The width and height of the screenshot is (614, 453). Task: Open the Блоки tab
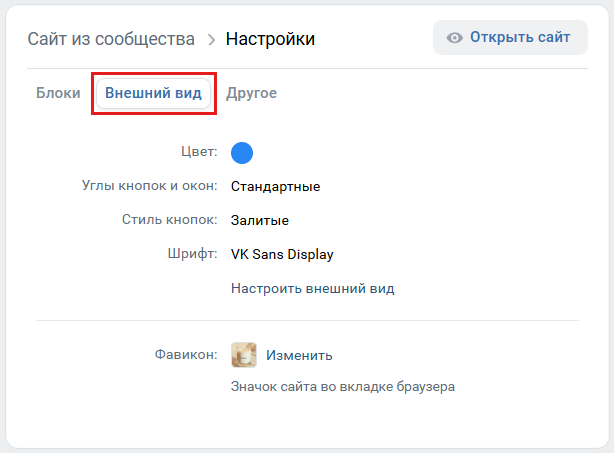pyautogui.click(x=58, y=93)
